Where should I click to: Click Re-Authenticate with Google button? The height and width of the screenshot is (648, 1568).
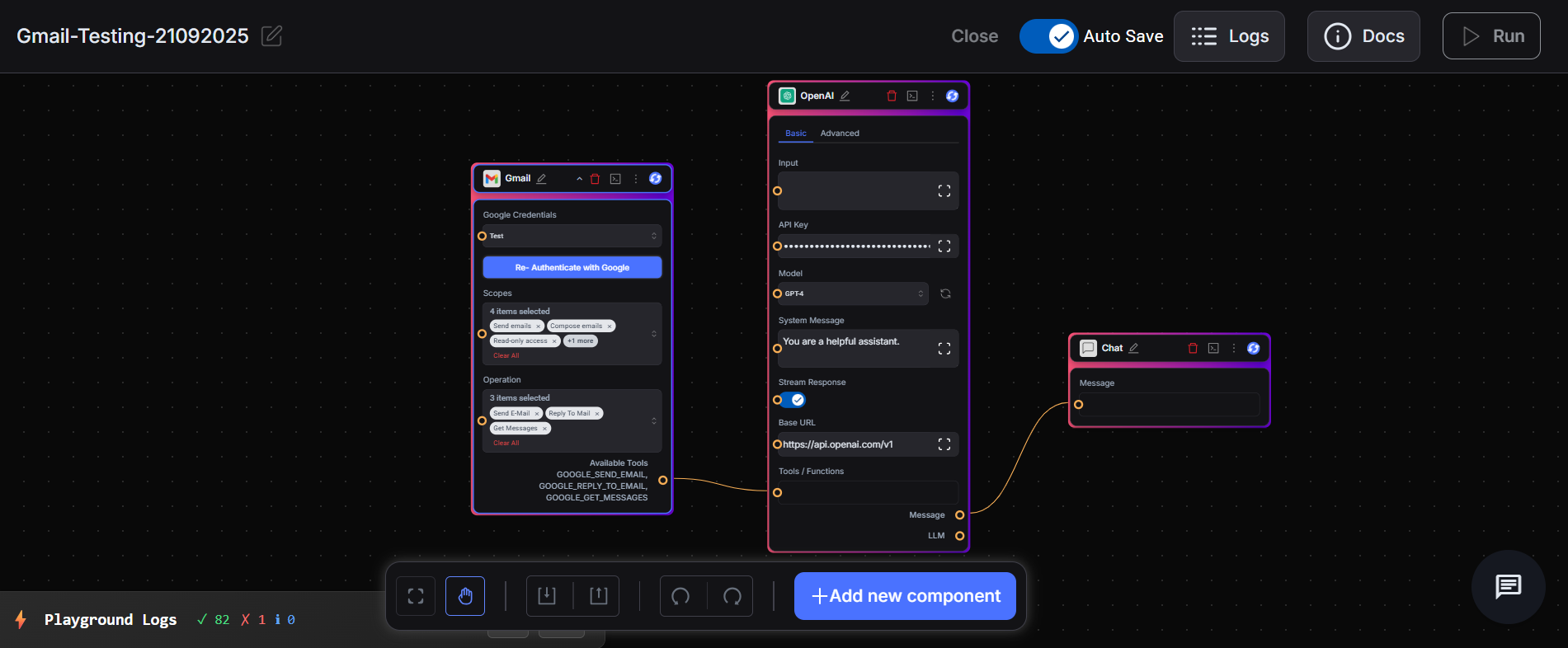click(572, 268)
